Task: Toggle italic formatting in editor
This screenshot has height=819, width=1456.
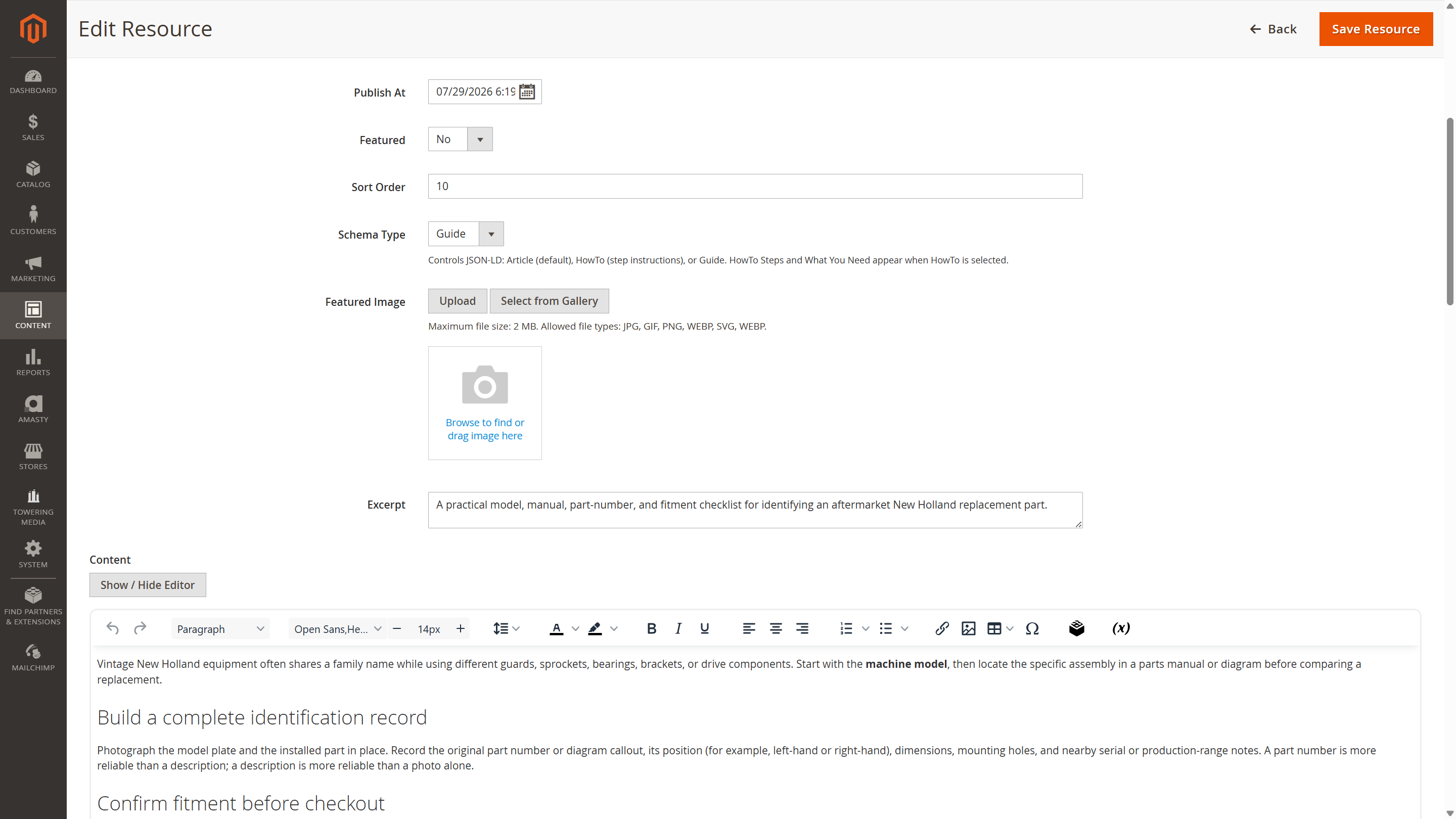Action: coord(678,628)
